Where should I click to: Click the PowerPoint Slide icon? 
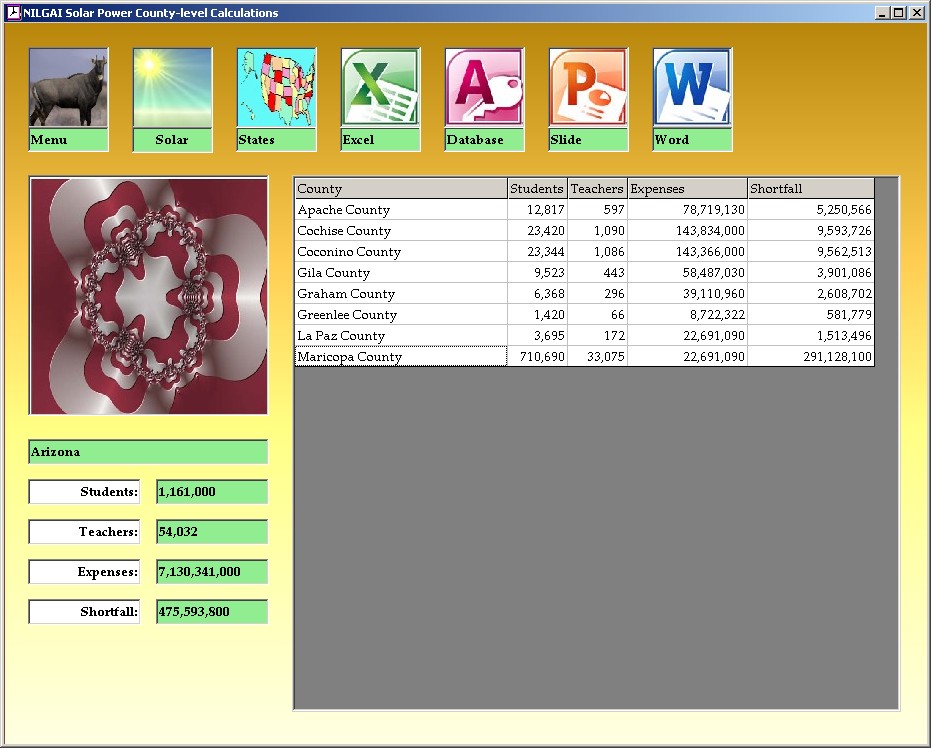588,88
